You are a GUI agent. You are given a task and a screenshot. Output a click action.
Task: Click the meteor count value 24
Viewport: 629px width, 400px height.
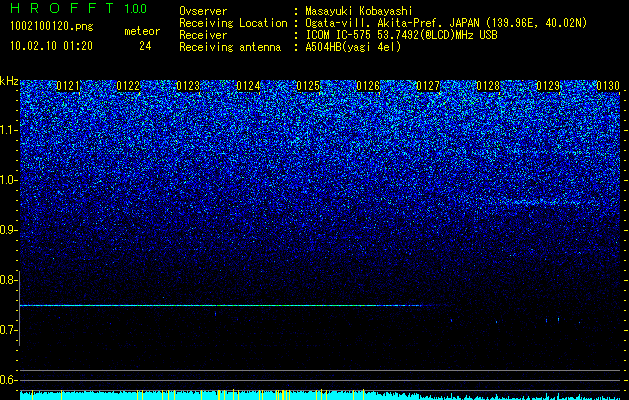(x=145, y=46)
